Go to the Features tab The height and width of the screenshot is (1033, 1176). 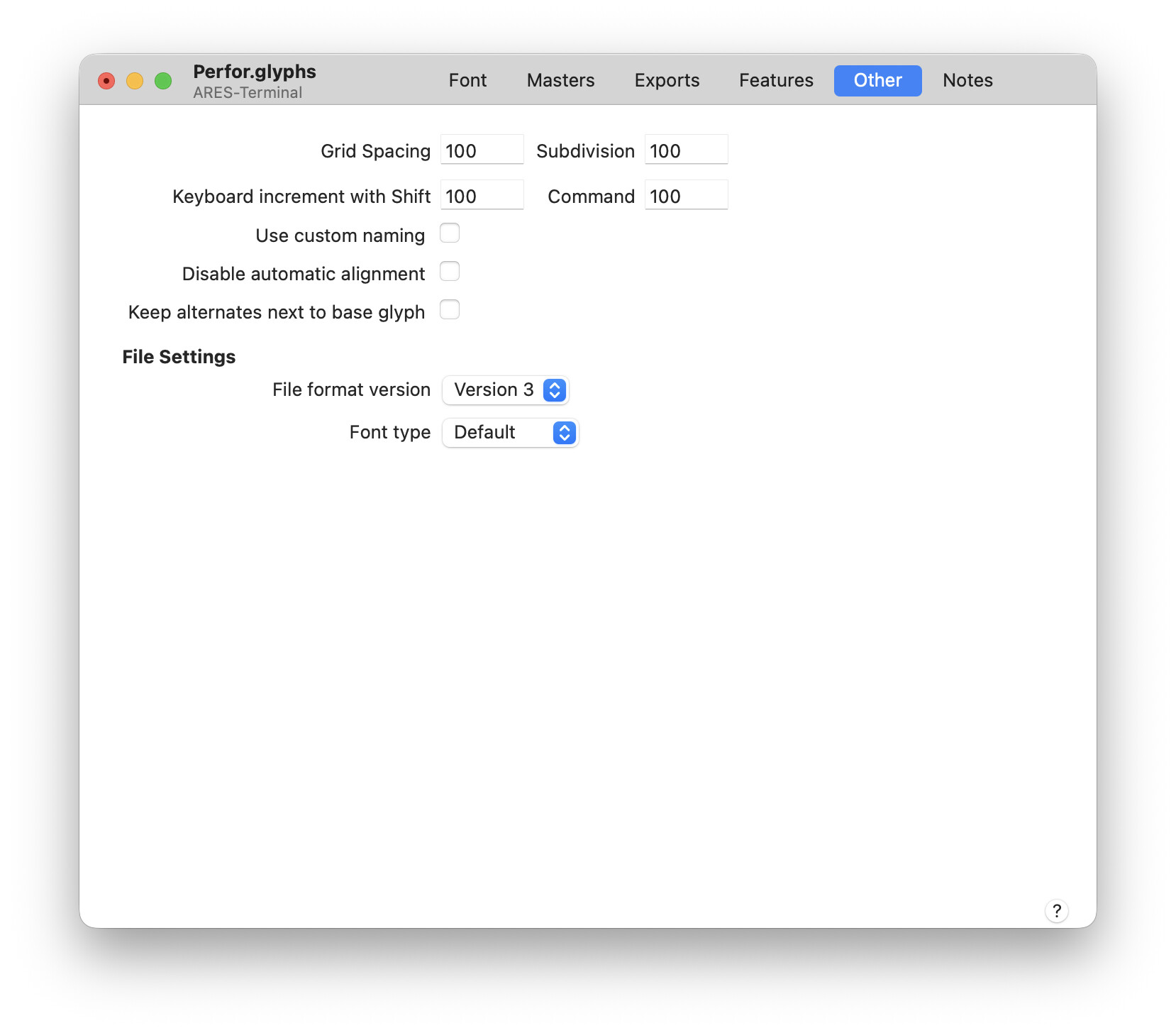(x=776, y=81)
